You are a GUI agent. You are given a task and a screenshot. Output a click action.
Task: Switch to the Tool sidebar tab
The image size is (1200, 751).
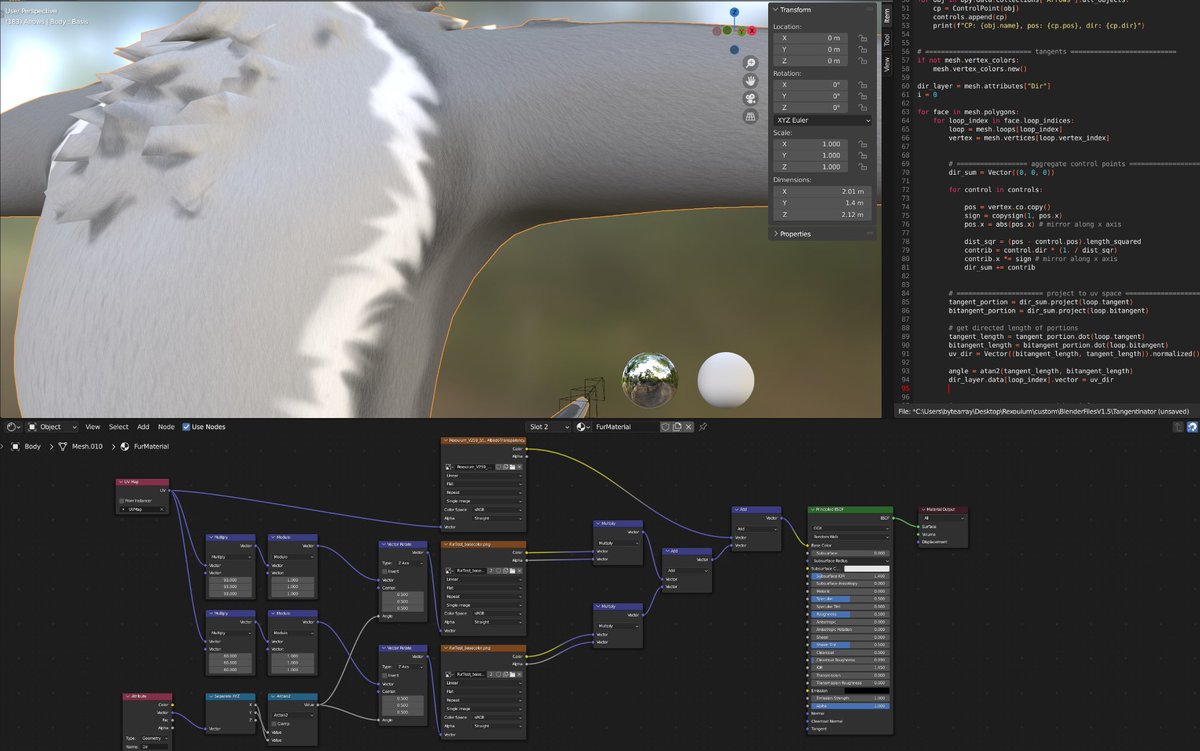887,40
